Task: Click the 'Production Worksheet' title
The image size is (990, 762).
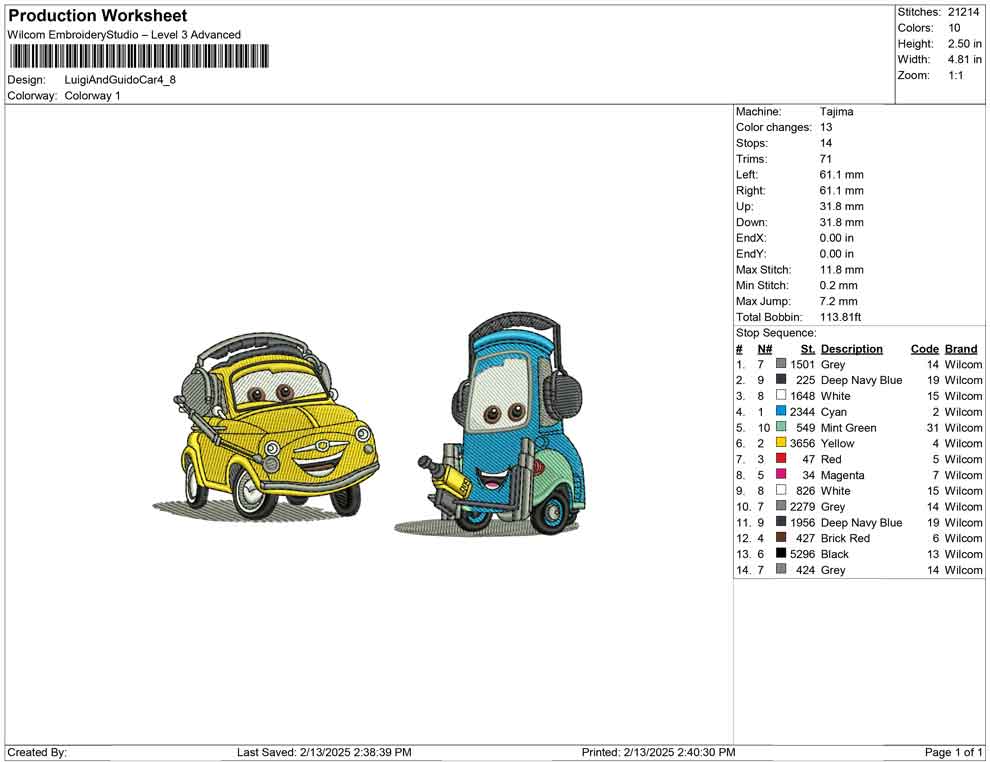Action: pyautogui.click(x=98, y=15)
